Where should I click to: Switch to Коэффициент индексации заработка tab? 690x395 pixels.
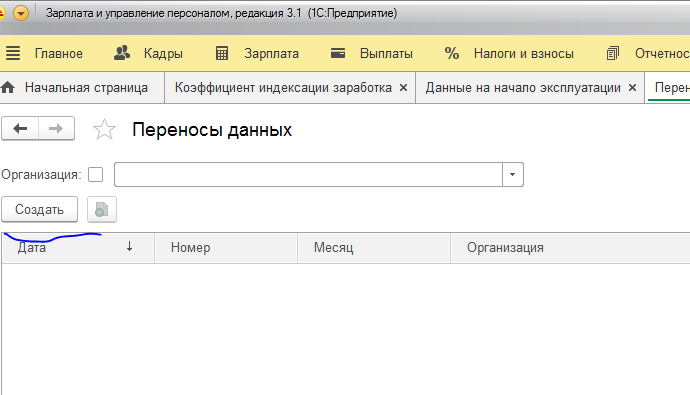283,88
